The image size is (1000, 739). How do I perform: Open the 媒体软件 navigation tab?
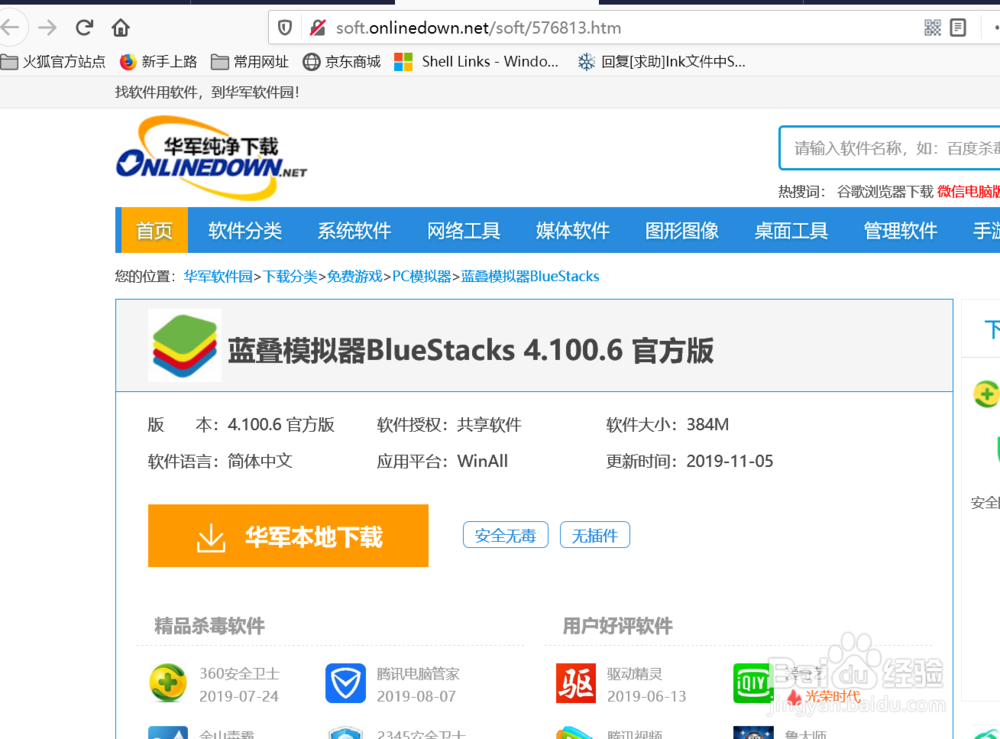[x=573, y=230]
